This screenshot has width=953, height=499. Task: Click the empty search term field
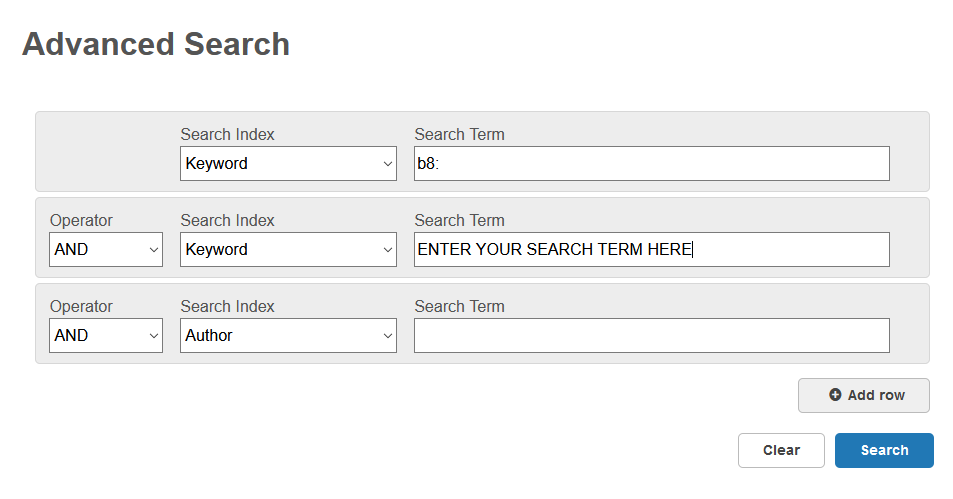pyautogui.click(x=651, y=336)
